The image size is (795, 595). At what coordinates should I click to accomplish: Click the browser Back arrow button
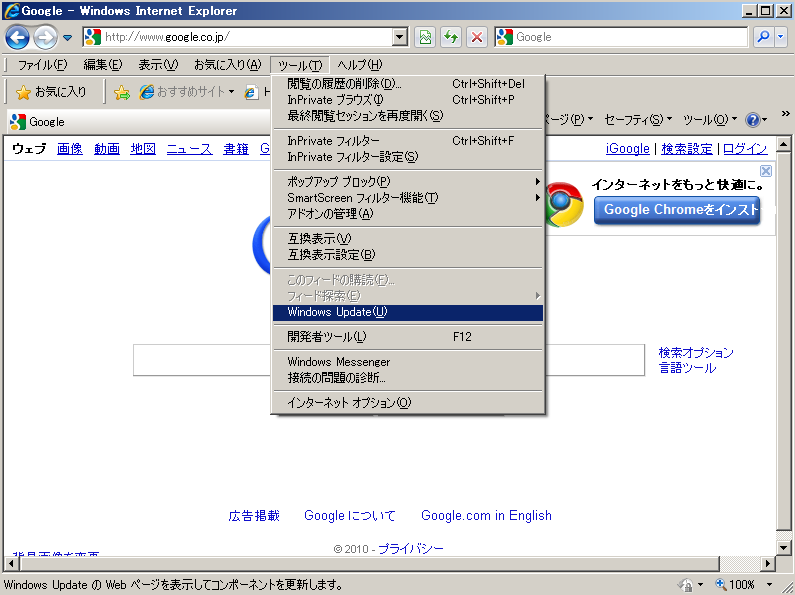(x=17, y=37)
